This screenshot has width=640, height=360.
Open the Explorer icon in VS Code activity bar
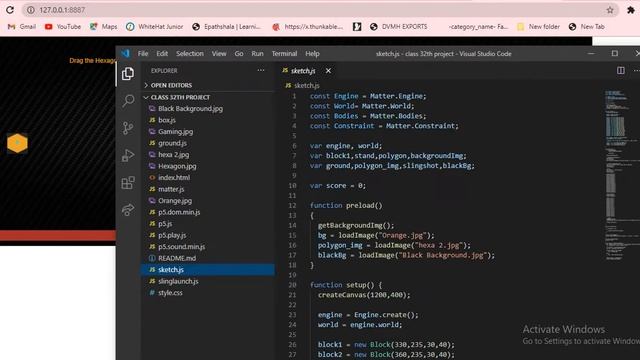click(x=128, y=74)
